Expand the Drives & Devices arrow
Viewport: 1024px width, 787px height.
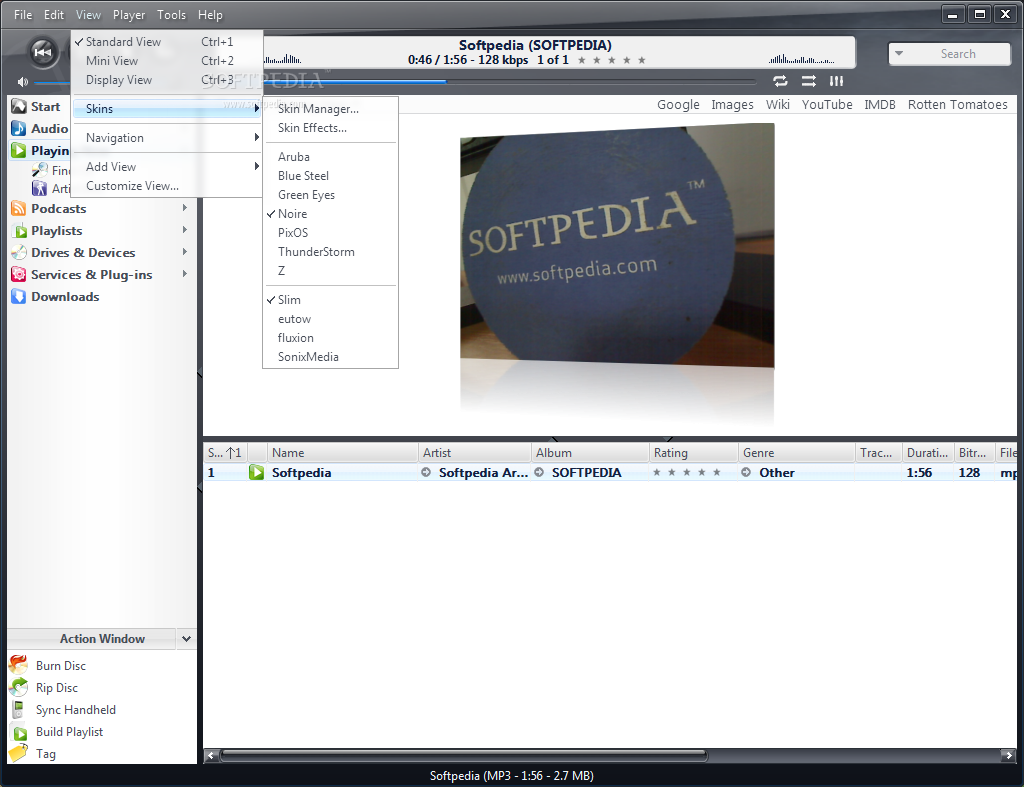[x=185, y=251]
